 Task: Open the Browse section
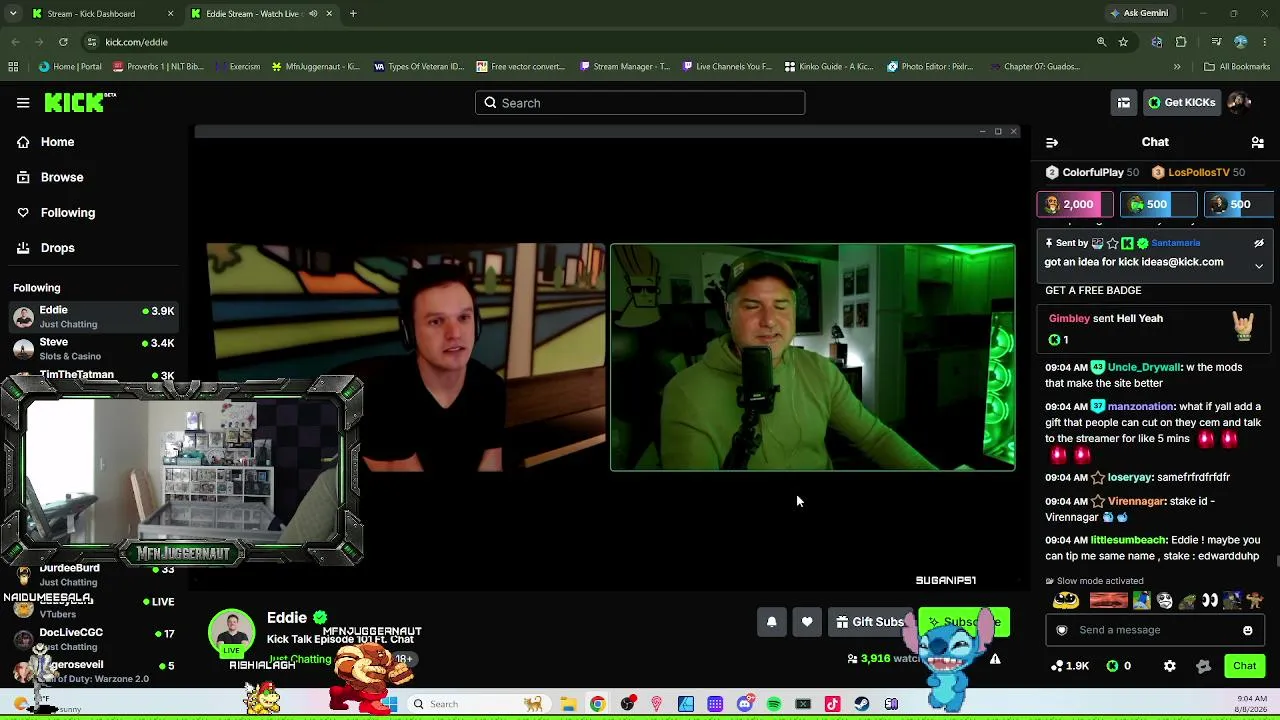[x=61, y=177]
